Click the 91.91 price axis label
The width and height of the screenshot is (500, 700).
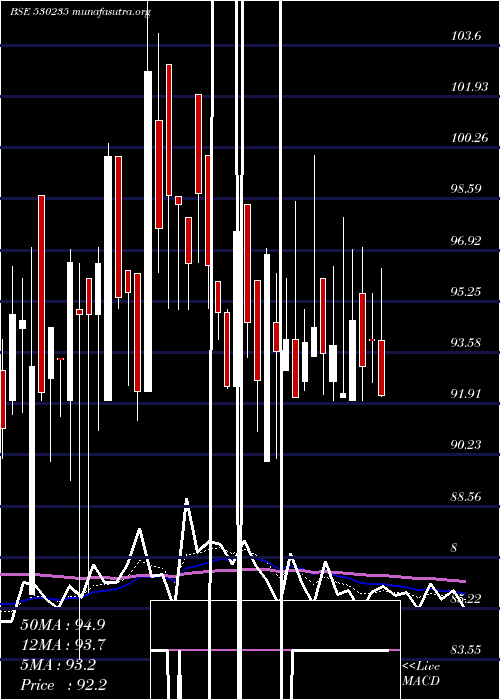(x=466, y=393)
